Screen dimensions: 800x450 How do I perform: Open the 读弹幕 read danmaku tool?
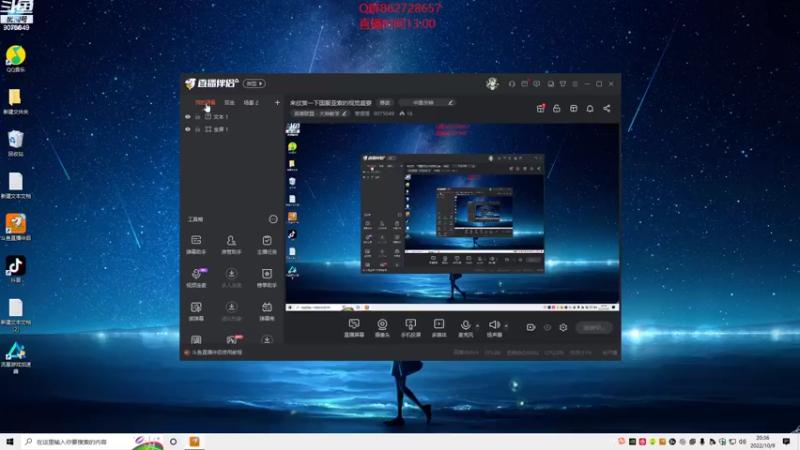(x=196, y=311)
